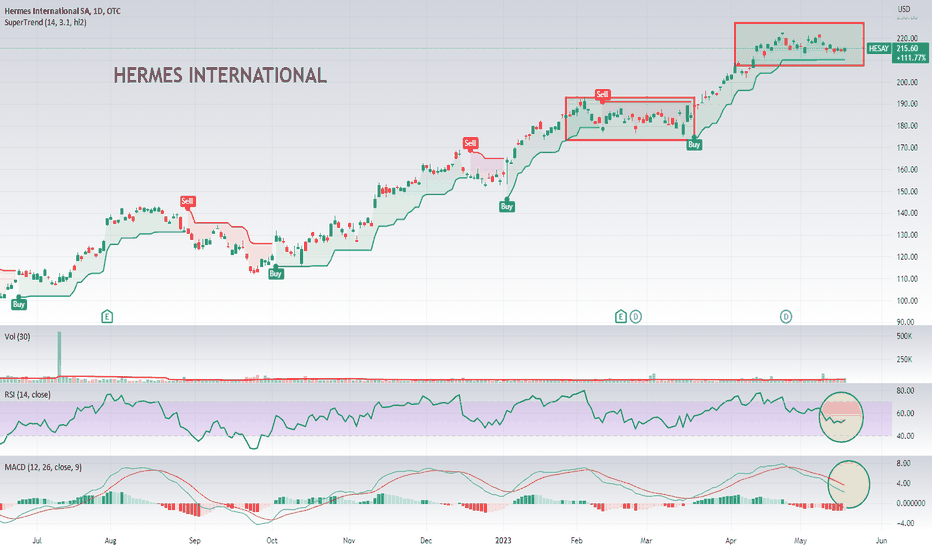Click the Mar label on the time axis

pyautogui.click(x=646, y=540)
